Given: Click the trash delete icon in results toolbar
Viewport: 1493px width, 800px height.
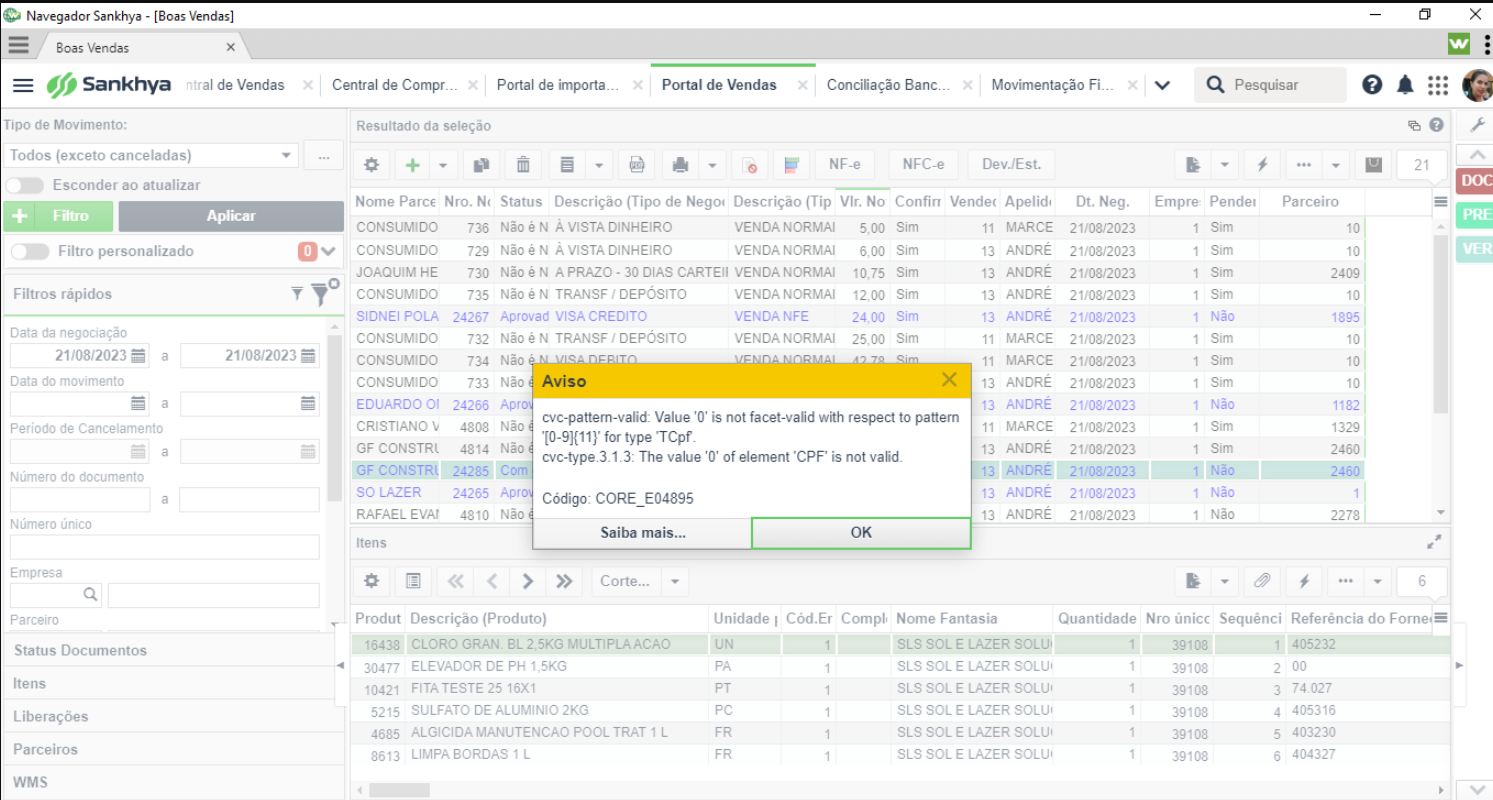Looking at the screenshot, I should click(x=523, y=165).
